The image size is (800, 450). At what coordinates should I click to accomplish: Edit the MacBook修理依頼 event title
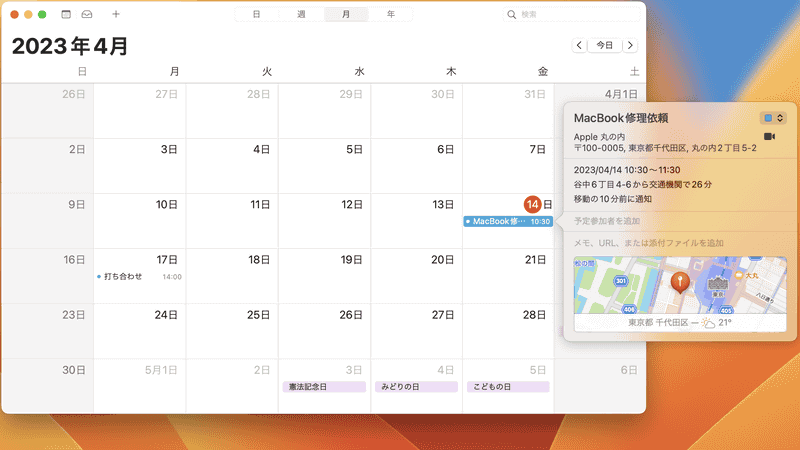tap(621, 118)
